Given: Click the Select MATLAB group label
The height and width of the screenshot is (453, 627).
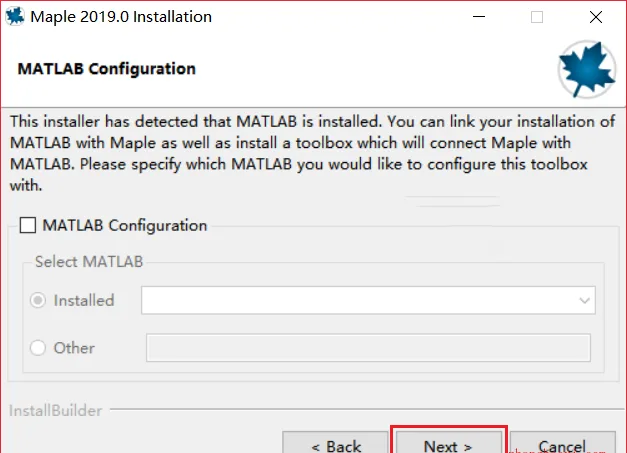Looking at the screenshot, I should pyautogui.click(x=89, y=261).
